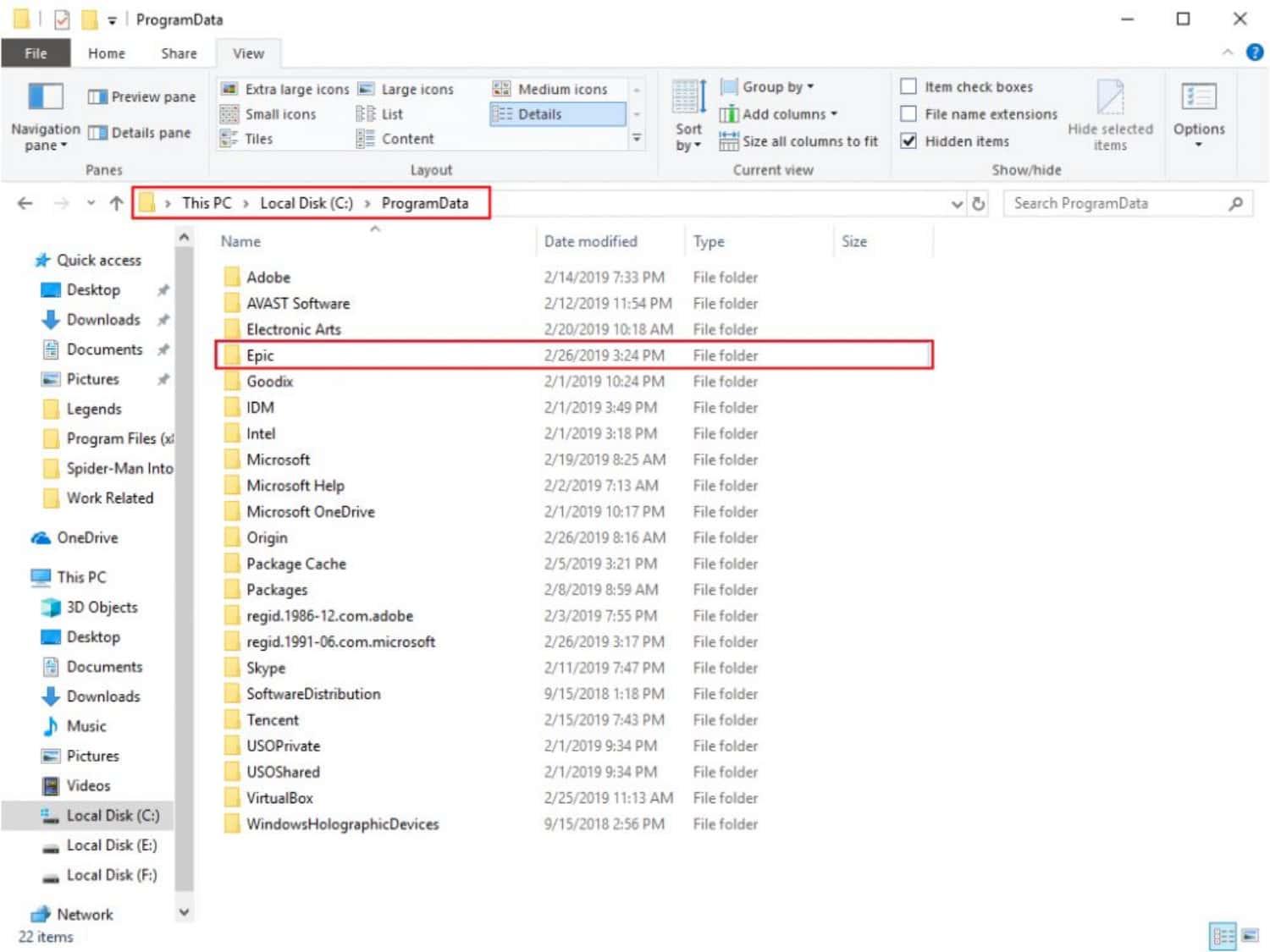The height and width of the screenshot is (952, 1270).
Task: Sort by the Size column header
Action: (884, 241)
